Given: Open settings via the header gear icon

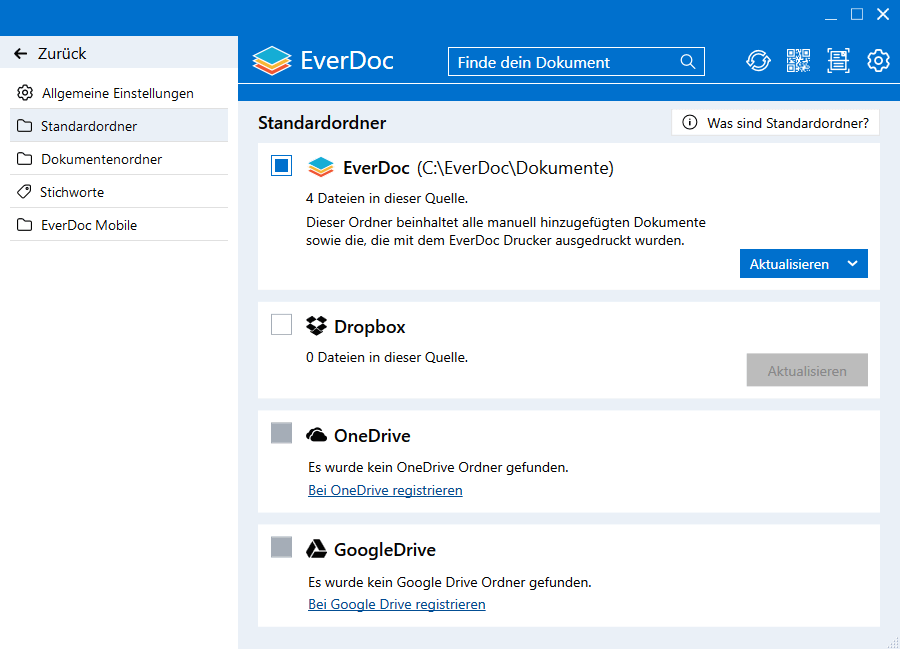Looking at the screenshot, I should click(x=878, y=61).
